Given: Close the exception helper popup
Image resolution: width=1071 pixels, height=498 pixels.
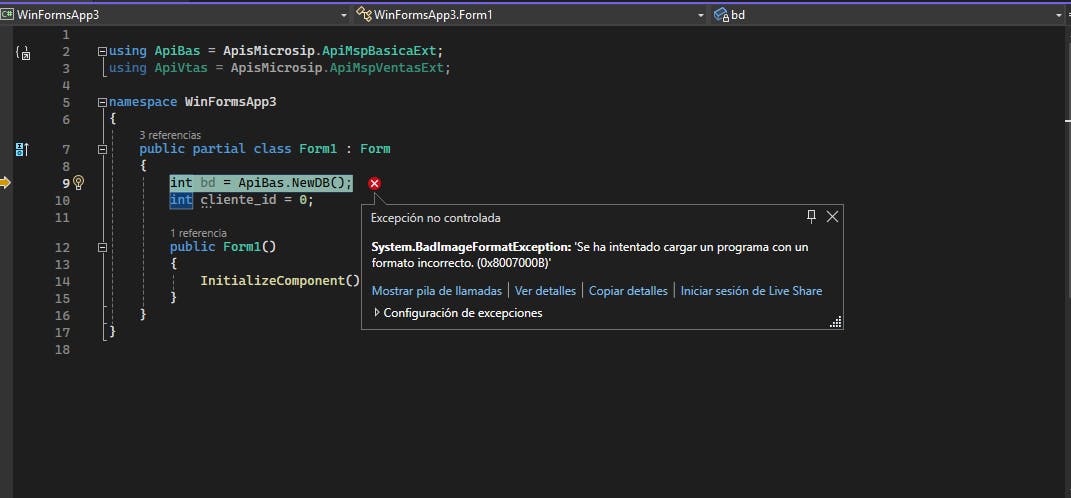Looking at the screenshot, I should point(832,216).
